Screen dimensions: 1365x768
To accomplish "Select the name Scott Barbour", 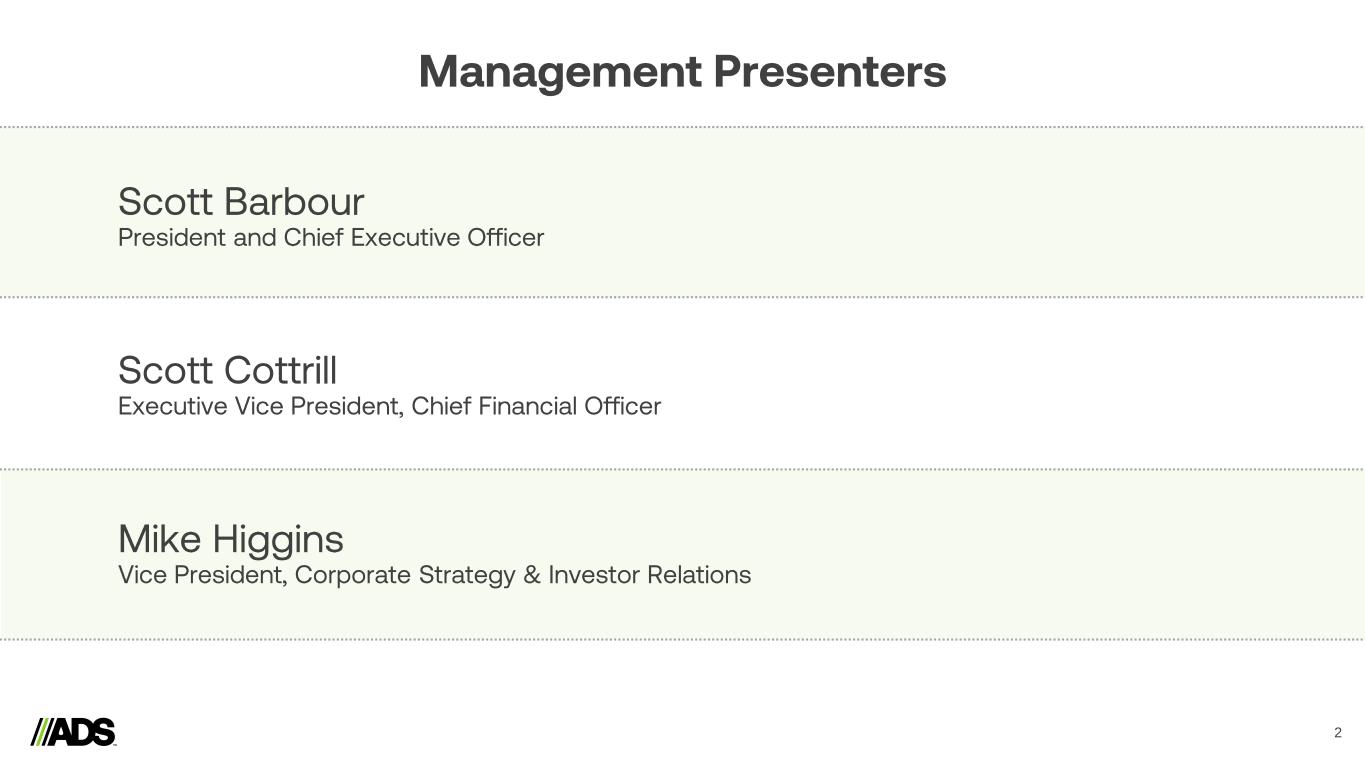I will click(241, 201).
